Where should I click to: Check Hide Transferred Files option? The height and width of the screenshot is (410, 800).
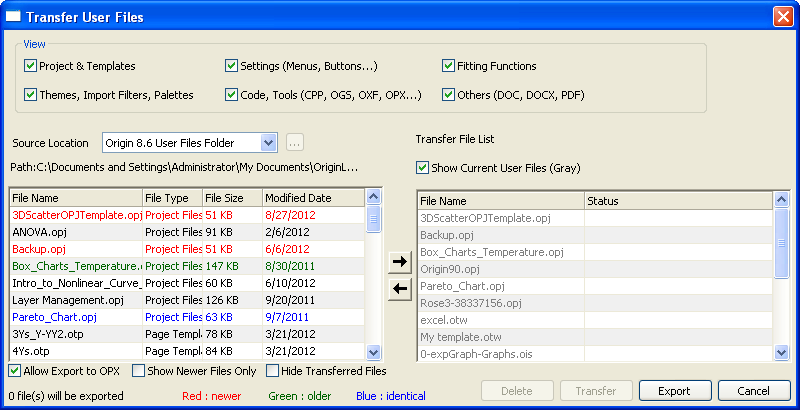[272, 371]
